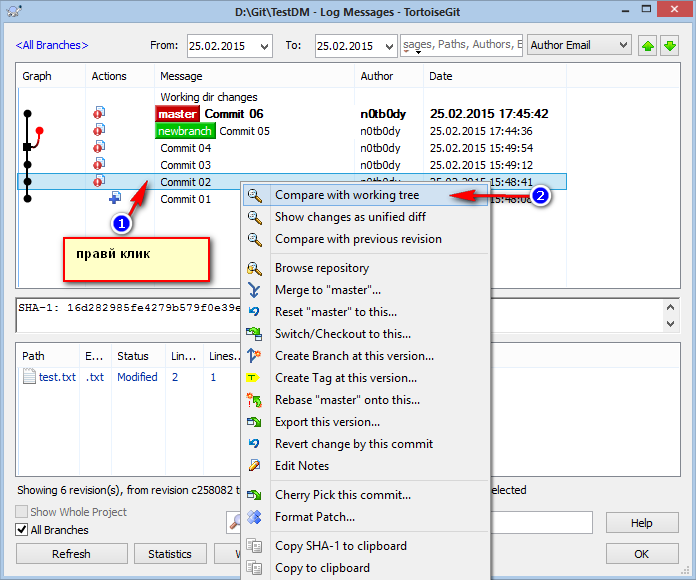The height and width of the screenshot is (580, 696).
Task: Select Revert change by this commit
Action: coord(366,444)
